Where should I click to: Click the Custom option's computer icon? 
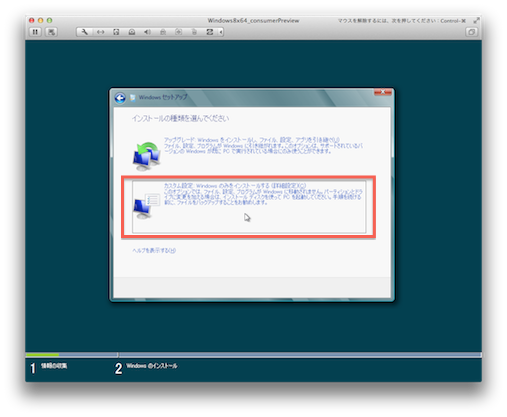pyautogui.click(x=146, y=206)
